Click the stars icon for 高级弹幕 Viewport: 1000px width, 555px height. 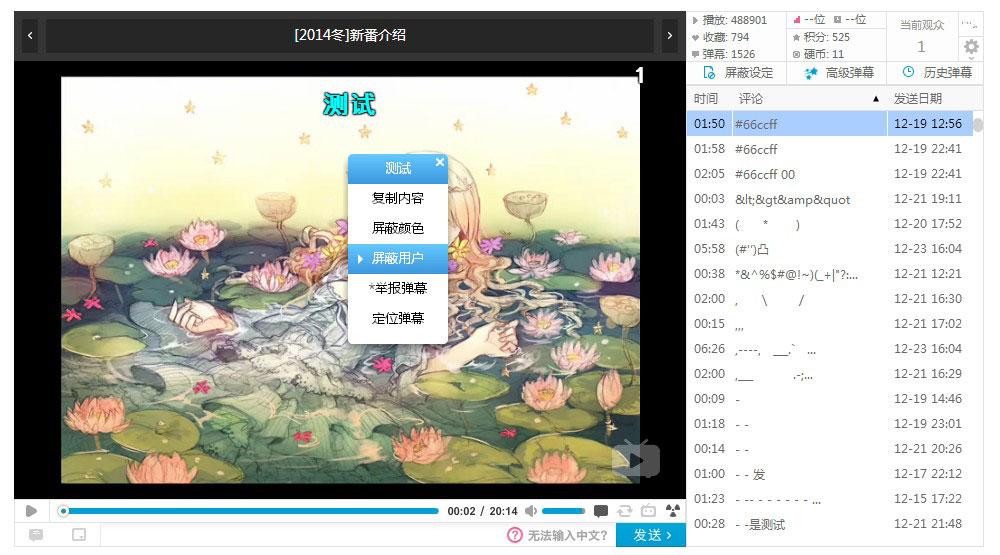click(x=811, y=73)
